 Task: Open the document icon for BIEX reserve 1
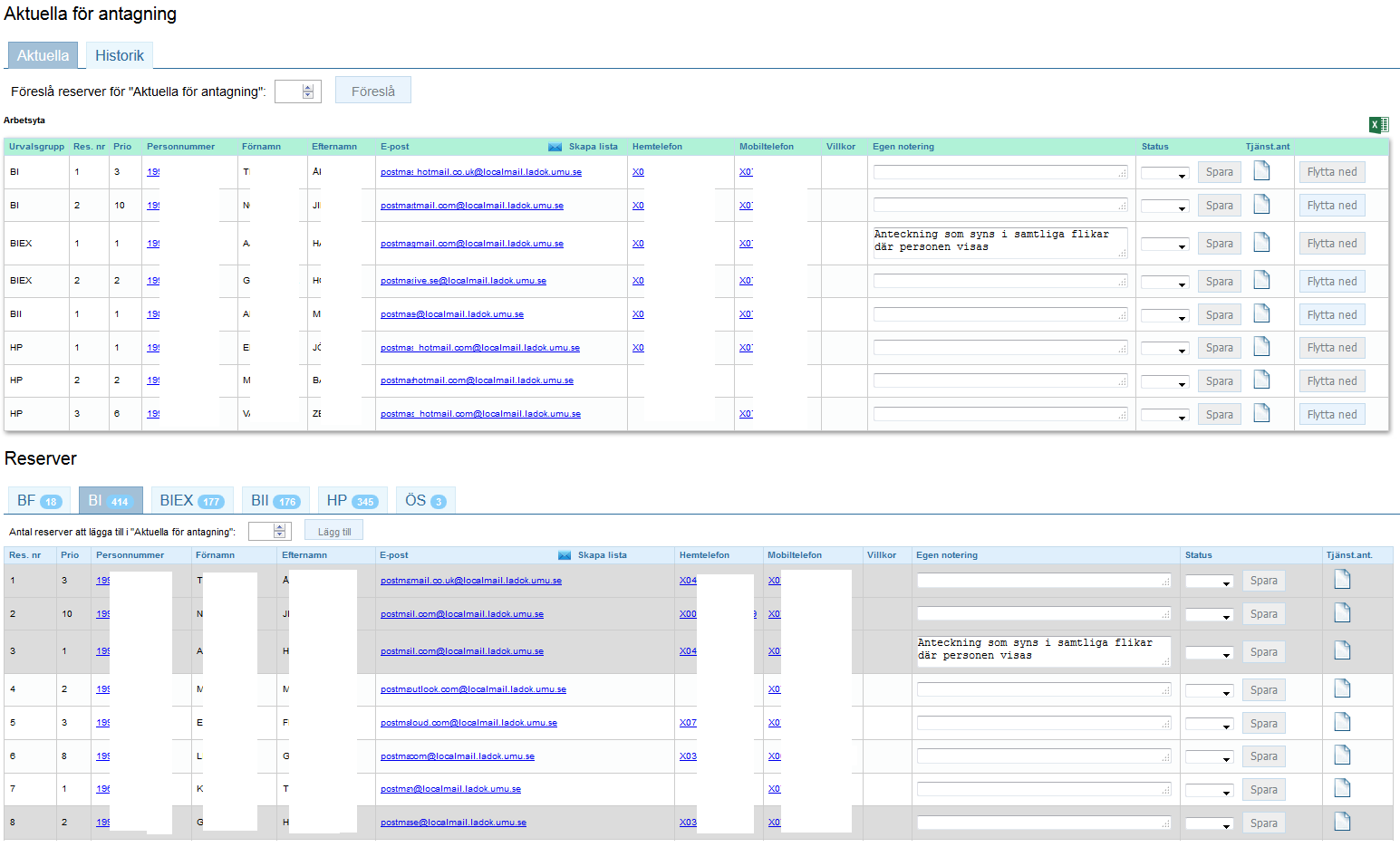tap(1261, 242)
